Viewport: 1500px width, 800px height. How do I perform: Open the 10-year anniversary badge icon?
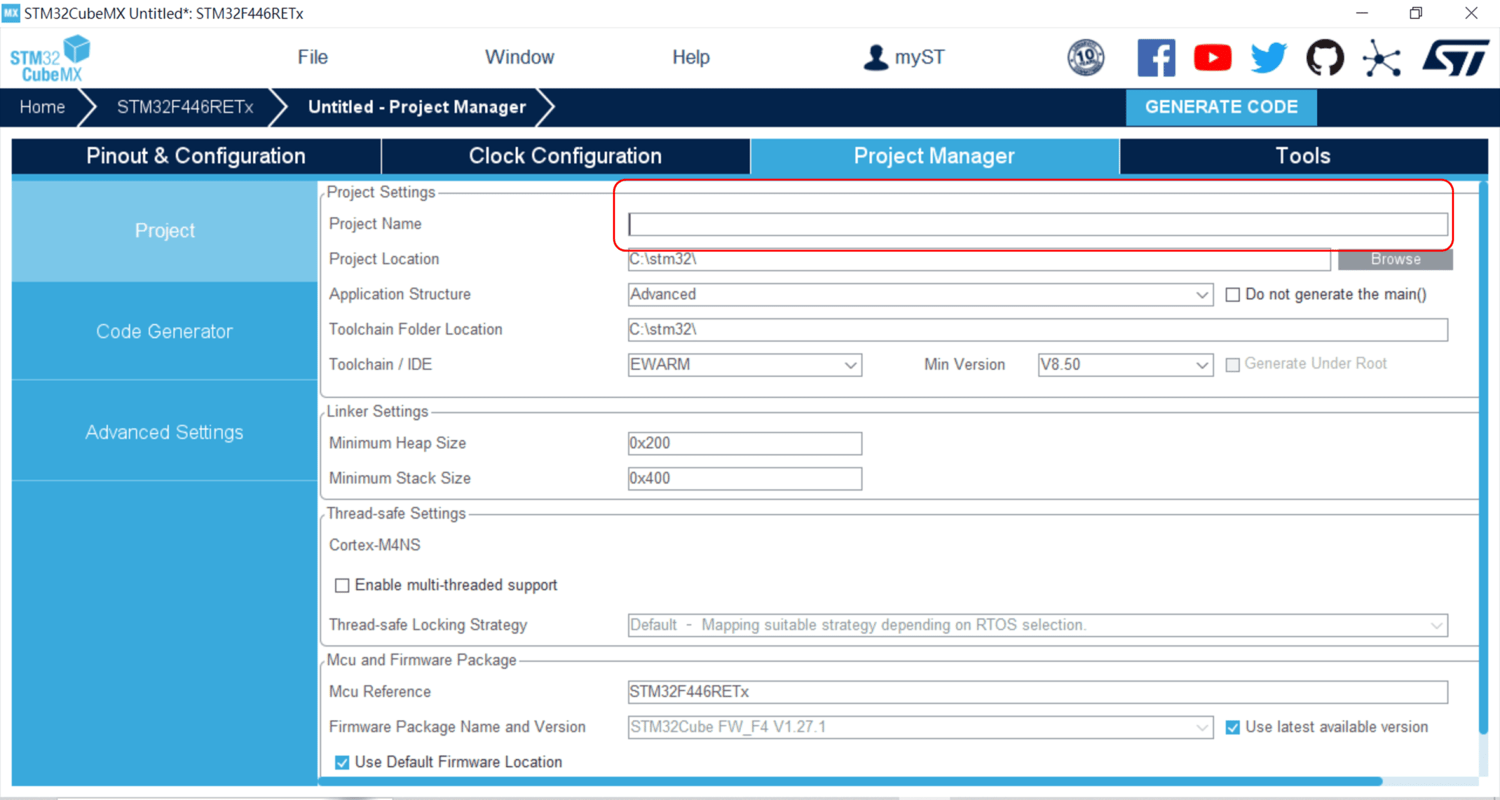tap(1087, 57)
